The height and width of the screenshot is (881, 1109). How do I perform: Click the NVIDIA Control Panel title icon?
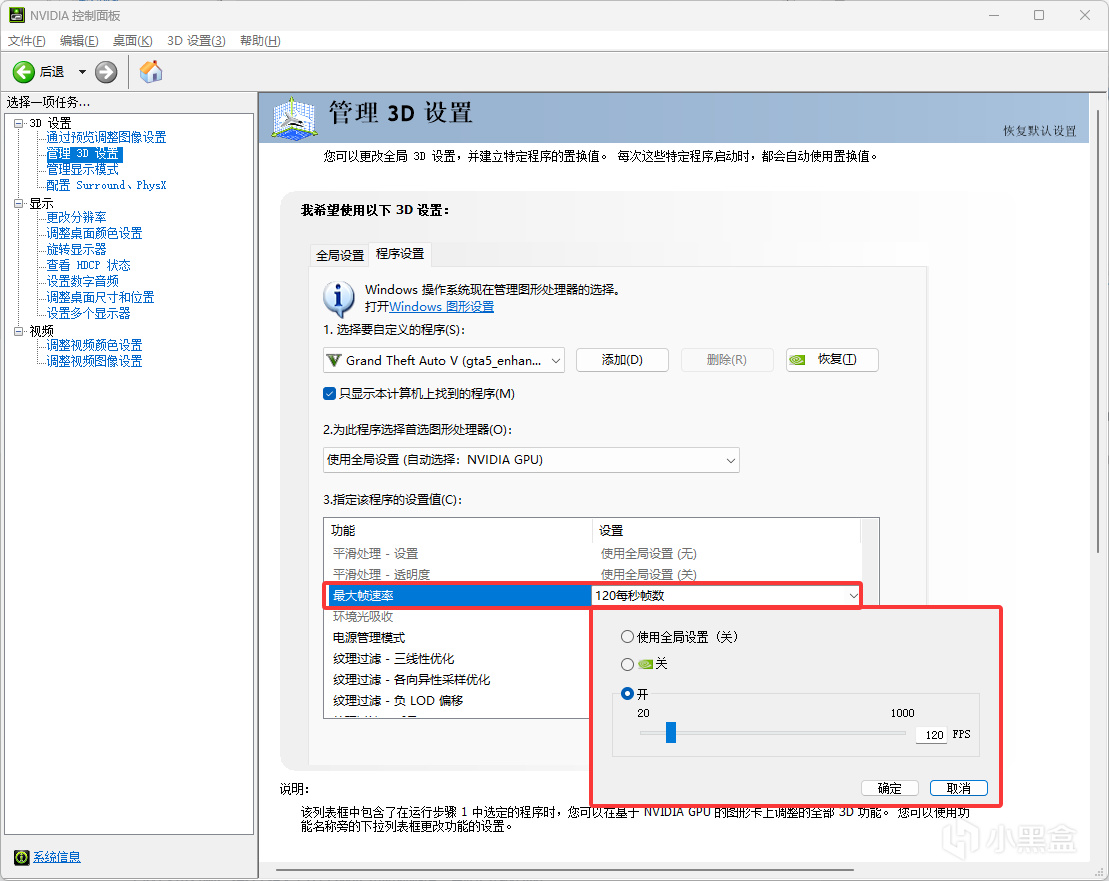point(16,15)
